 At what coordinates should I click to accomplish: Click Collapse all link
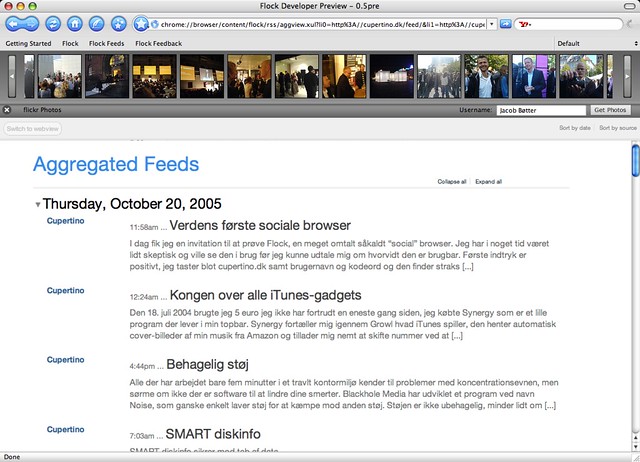452,182
